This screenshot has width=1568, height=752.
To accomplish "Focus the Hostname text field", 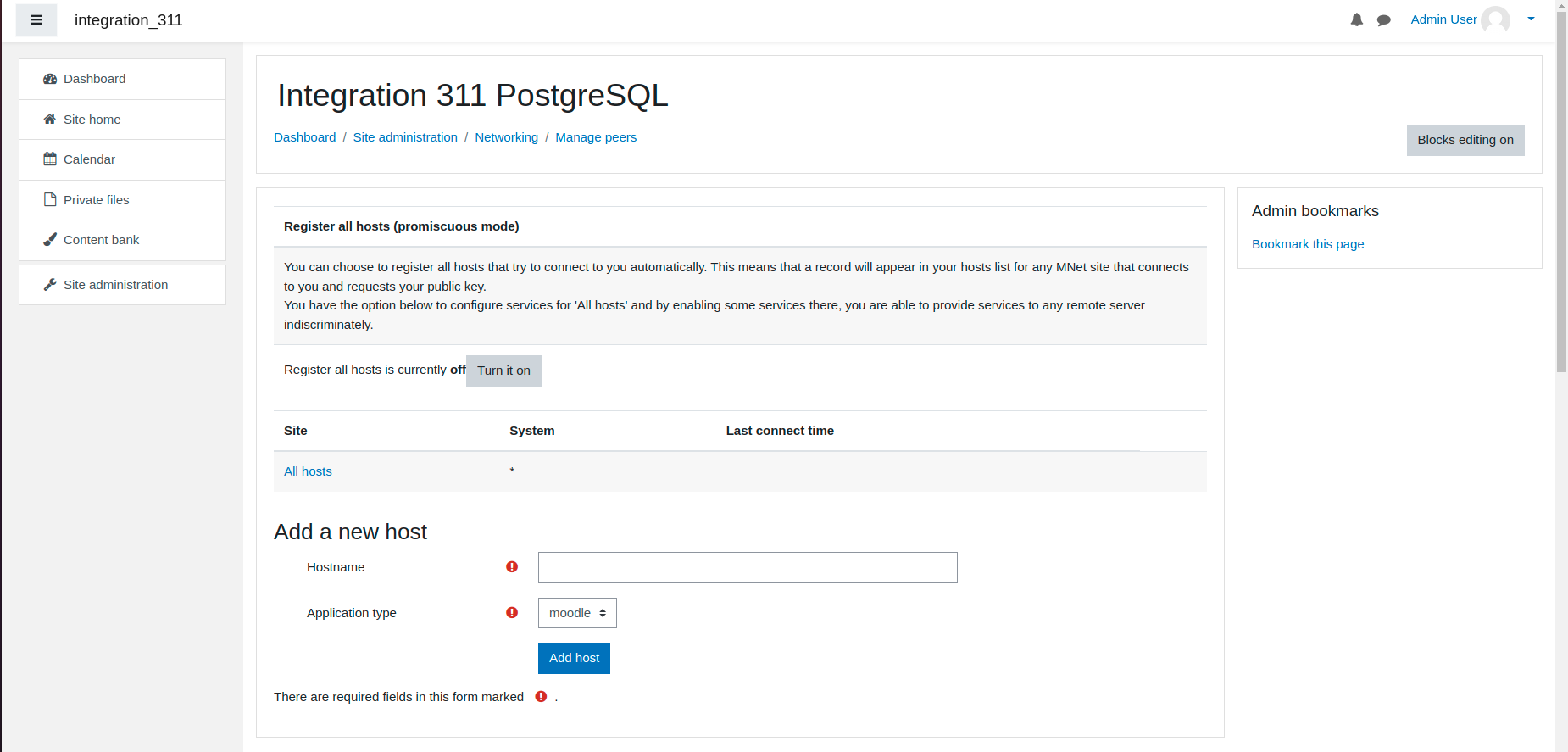I will click(748, 568).
